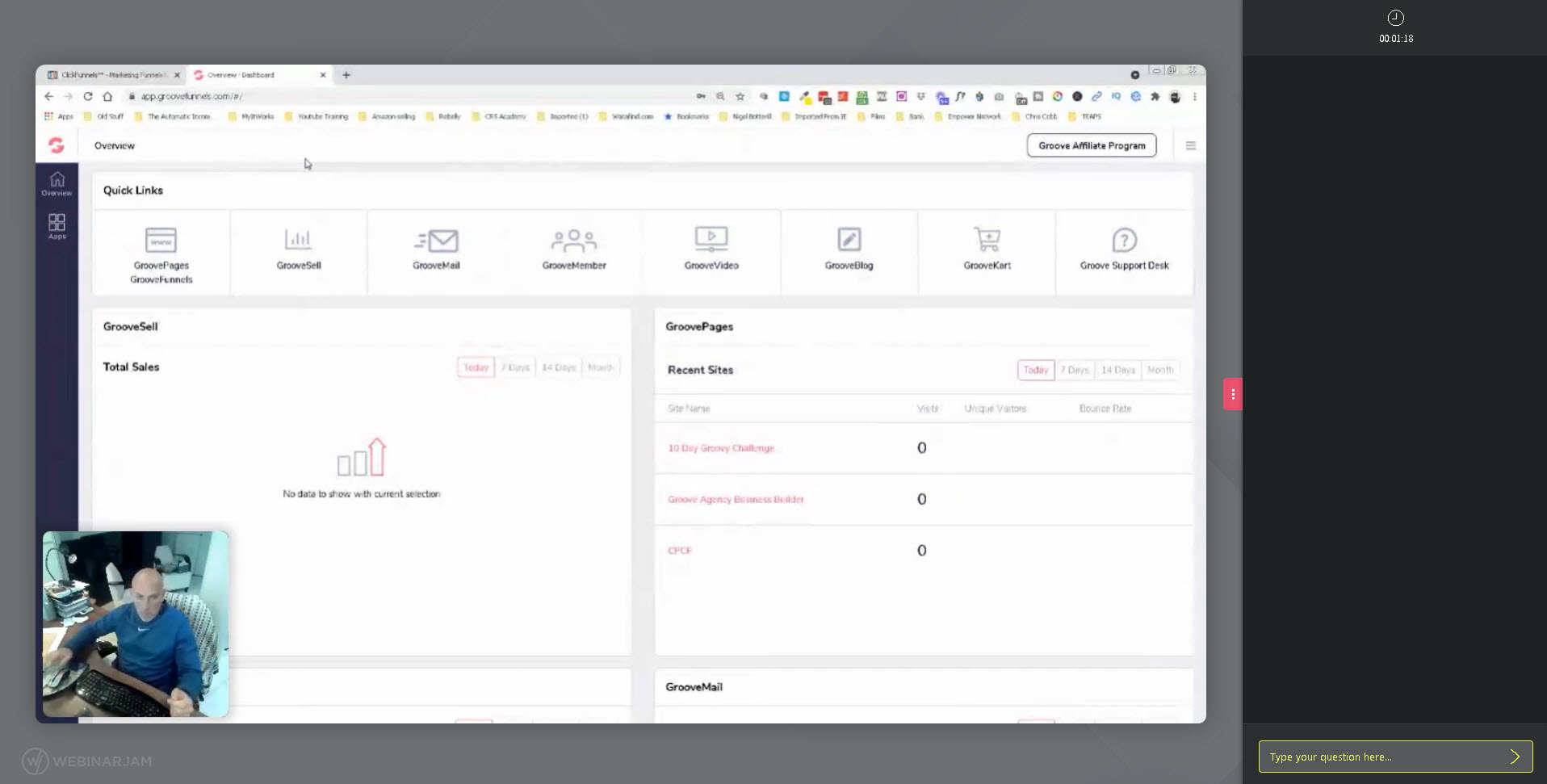Image resolution: width=1547 pixels, height=784 pixels.
Task: Select Today filter in Total Sales
Action: pos(476,367)
